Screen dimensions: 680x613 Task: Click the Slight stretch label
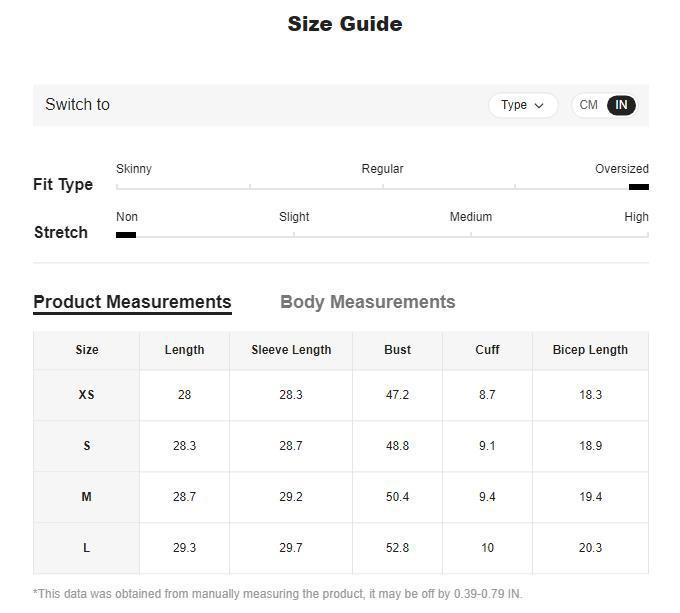coord(294,217)
